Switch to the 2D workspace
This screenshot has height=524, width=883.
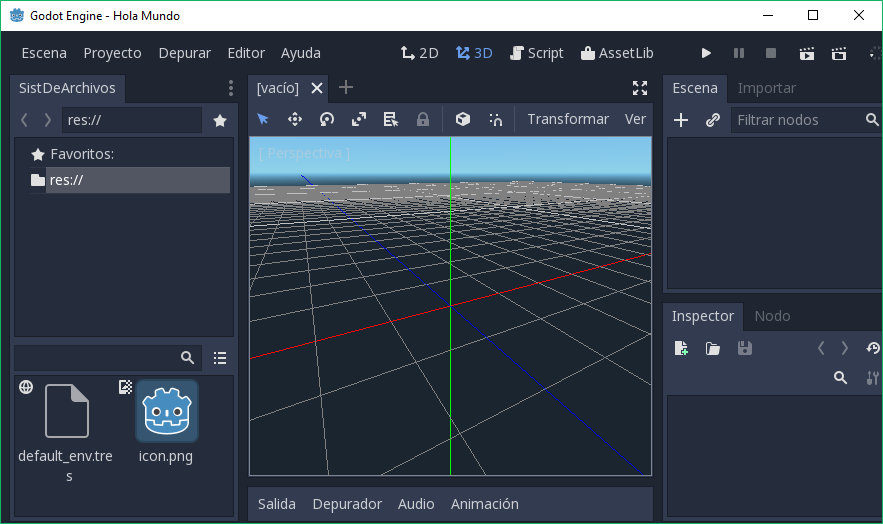coord(420,53)
